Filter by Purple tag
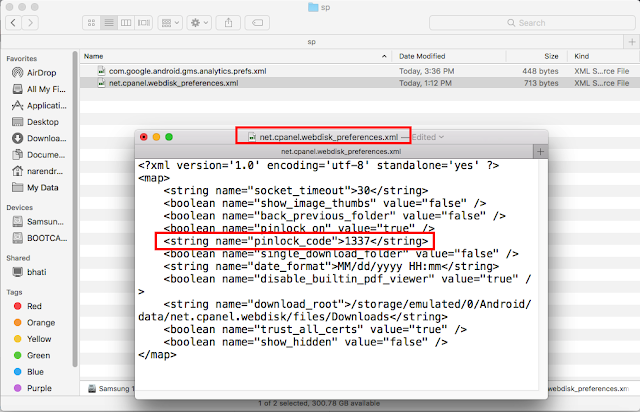 33,388
